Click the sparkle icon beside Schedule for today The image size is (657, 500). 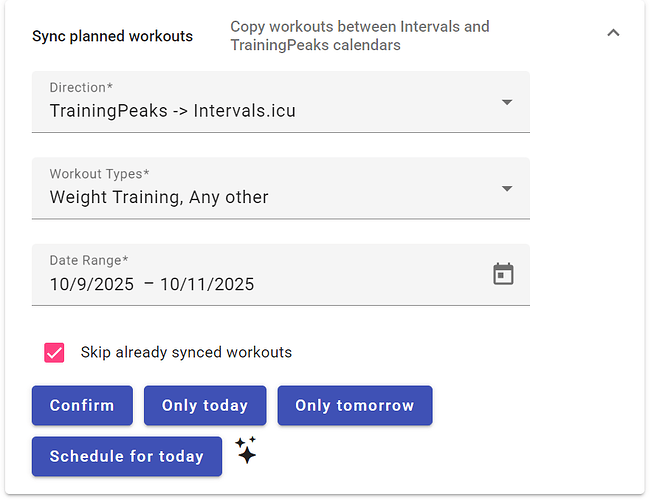tap(247, 451)
